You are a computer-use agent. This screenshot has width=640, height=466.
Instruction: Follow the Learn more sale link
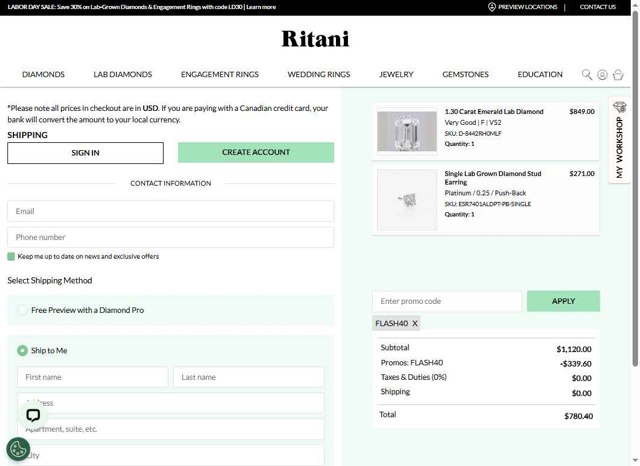[261, 7]
